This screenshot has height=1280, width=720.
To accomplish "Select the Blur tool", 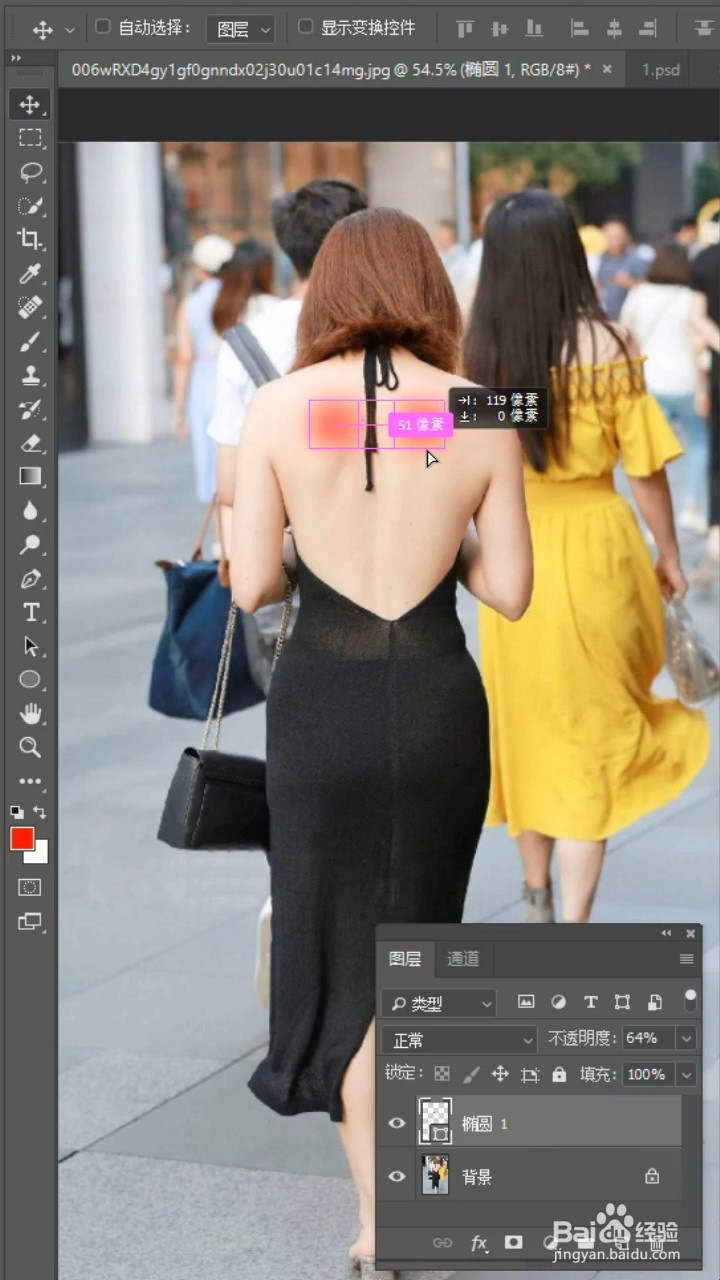I will click(x=30, y=511).
